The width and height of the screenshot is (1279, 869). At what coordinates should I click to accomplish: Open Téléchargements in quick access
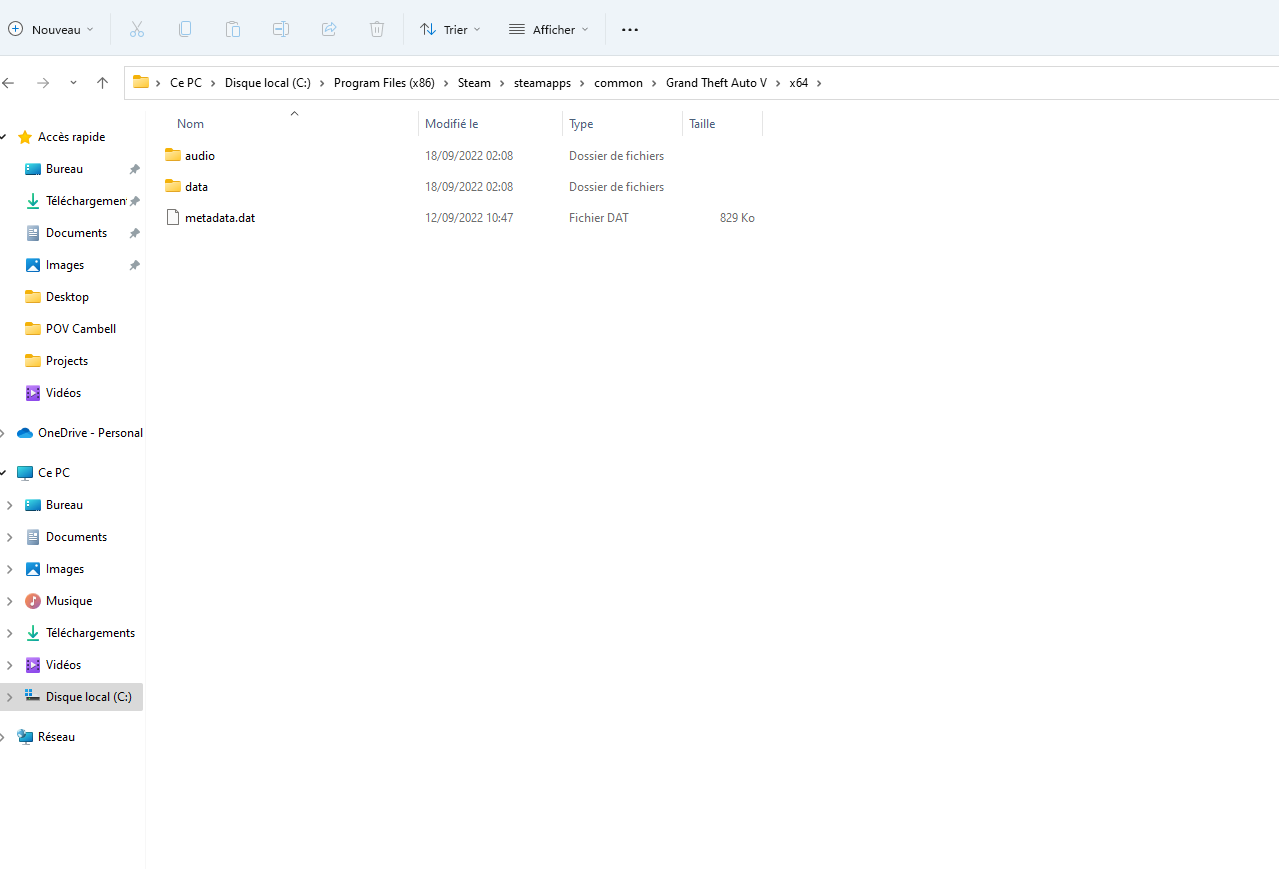(x=85, y=201)
